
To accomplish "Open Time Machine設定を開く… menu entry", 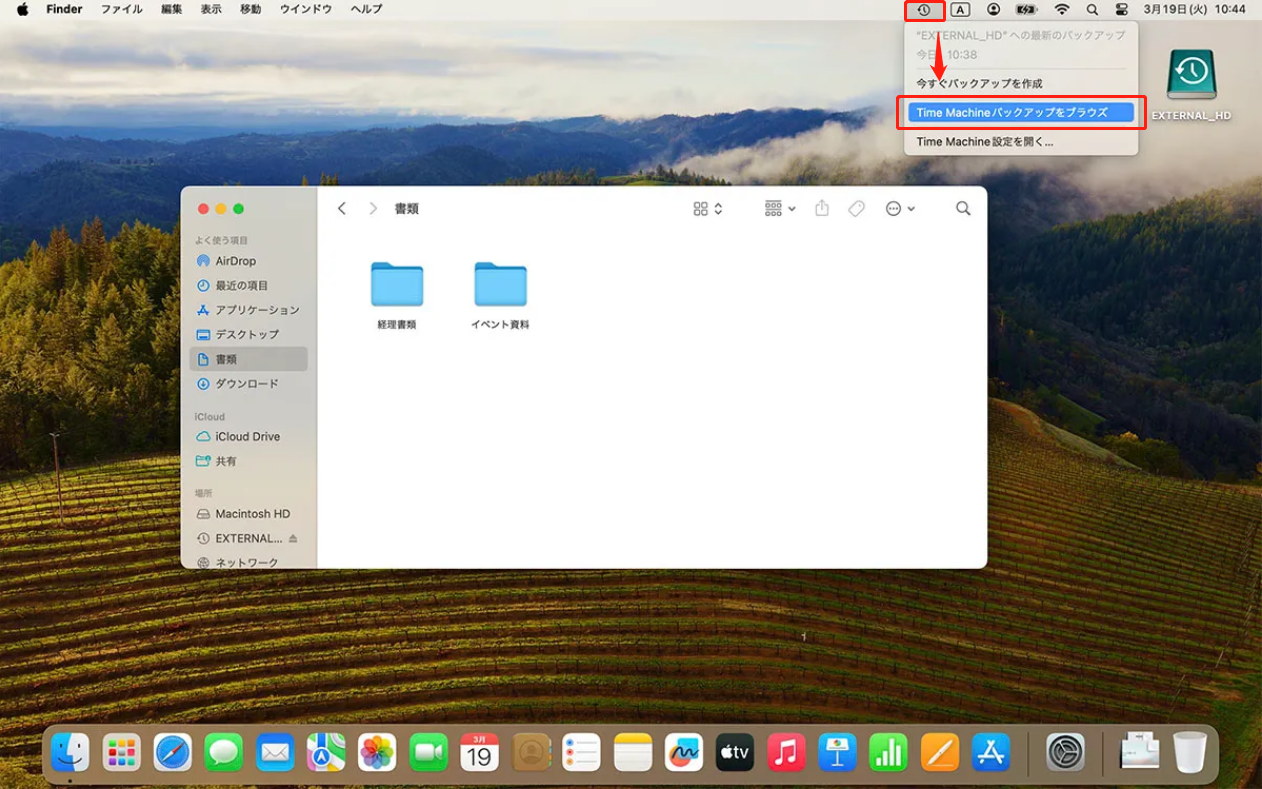I will tap(985, 142).
